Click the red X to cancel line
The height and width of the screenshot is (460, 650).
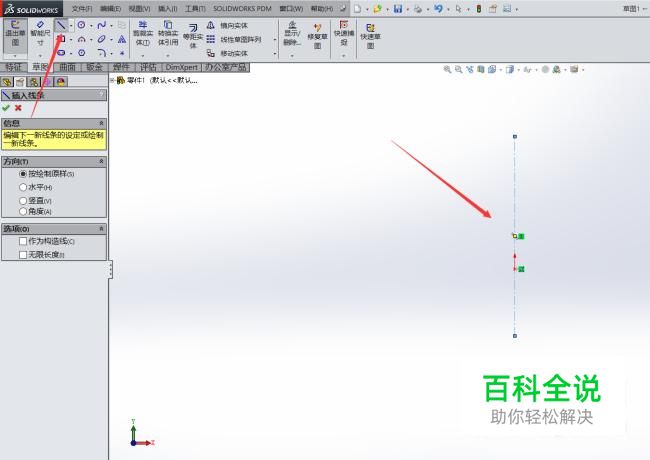[18, 108]
